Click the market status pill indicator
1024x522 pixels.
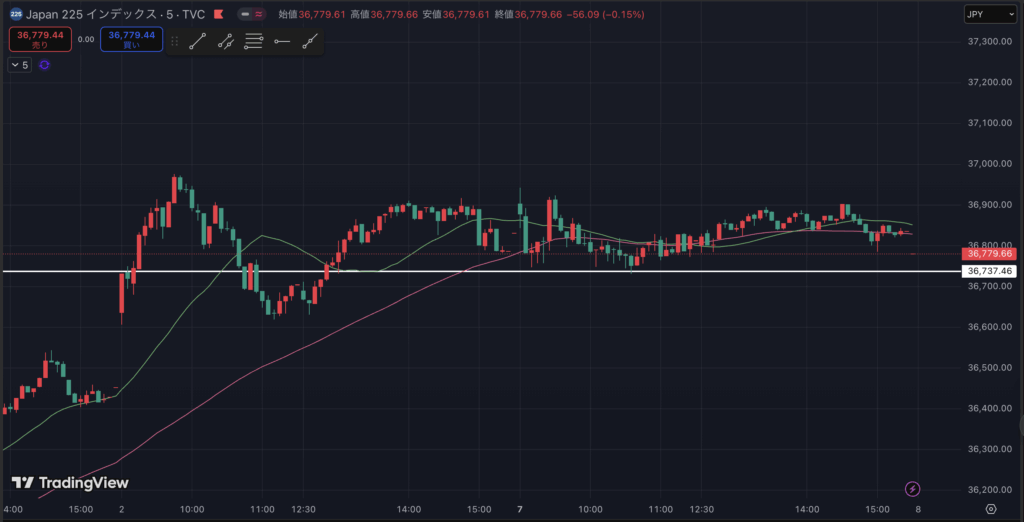[x=251, y=14]
